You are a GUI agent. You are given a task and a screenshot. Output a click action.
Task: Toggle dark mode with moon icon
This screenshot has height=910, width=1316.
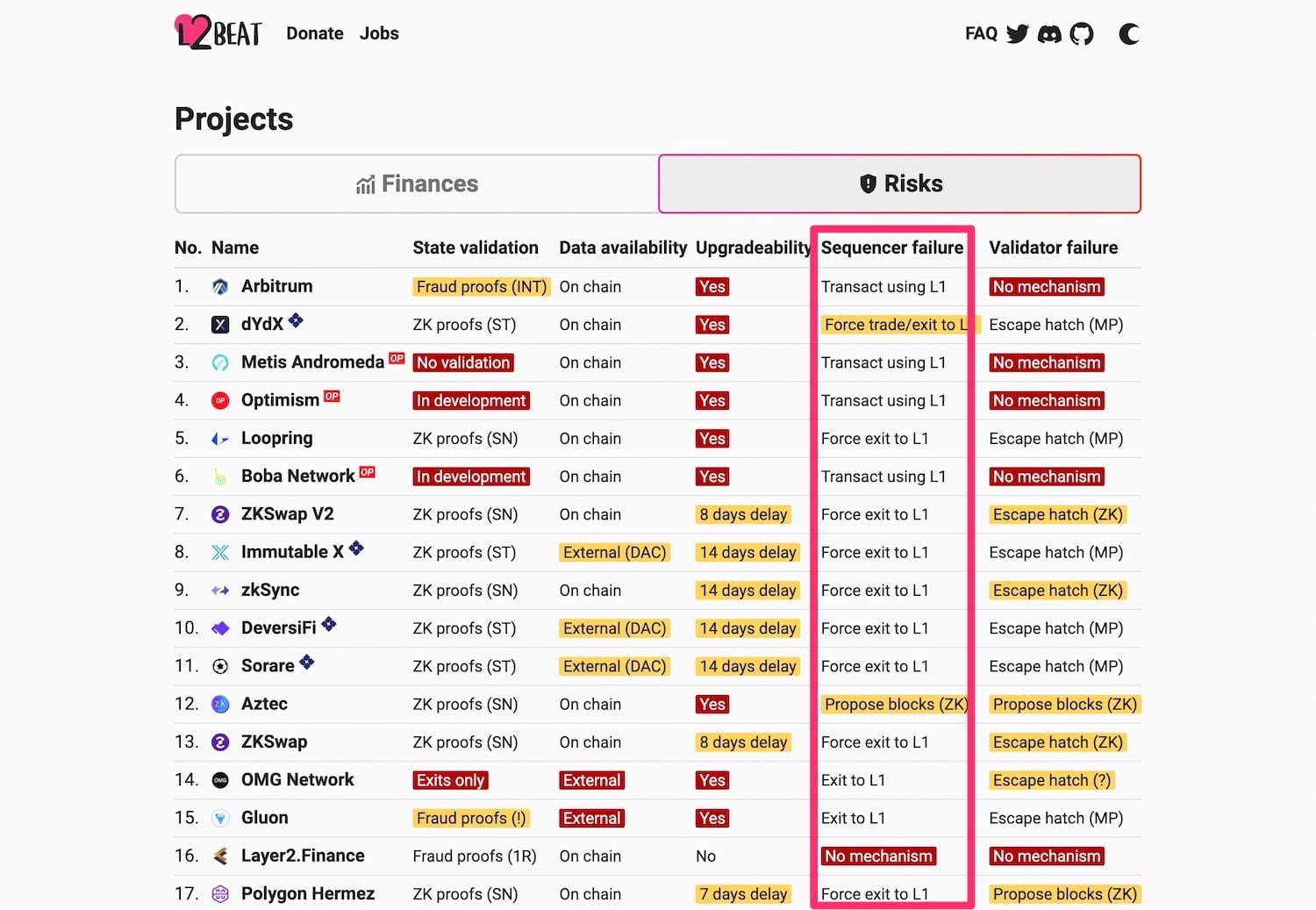coord(1129,34)
